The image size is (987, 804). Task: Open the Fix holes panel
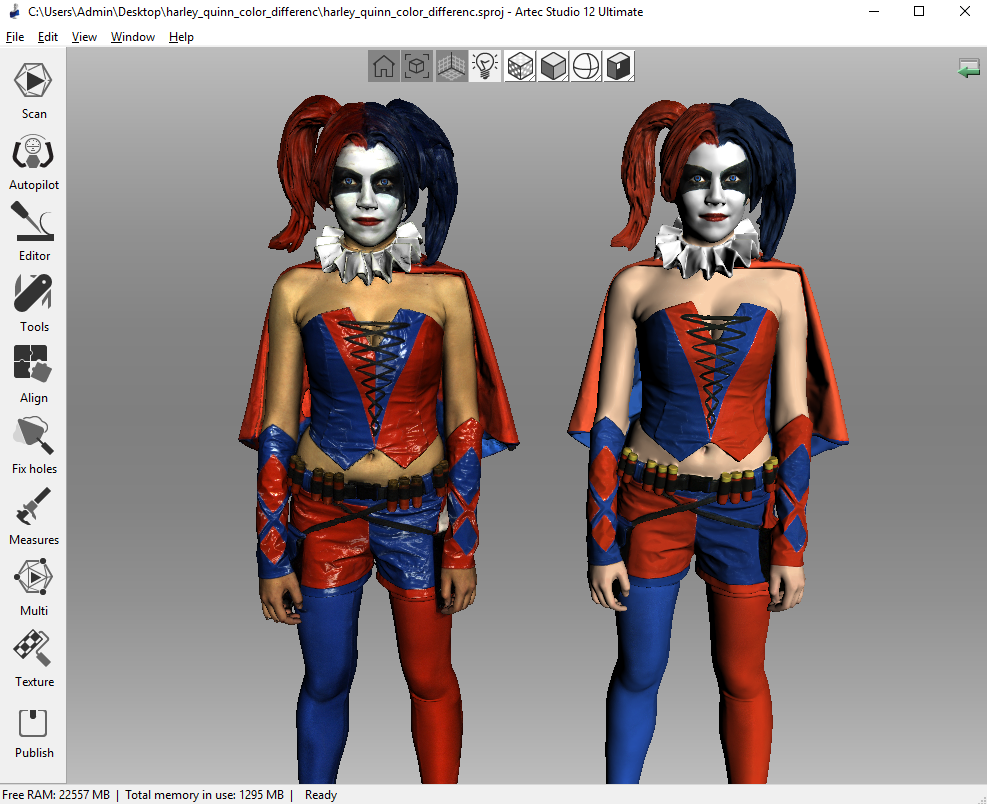[x=33, y=446]
